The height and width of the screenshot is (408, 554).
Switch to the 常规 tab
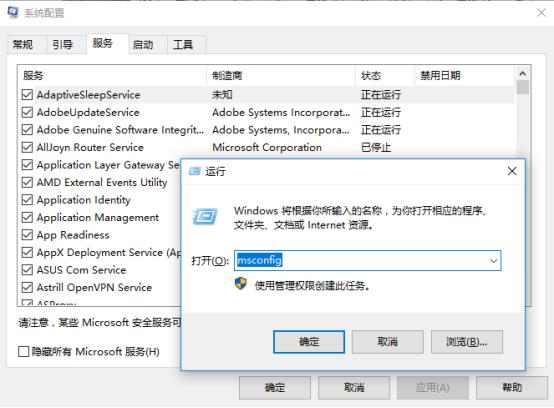pos(23,45)
